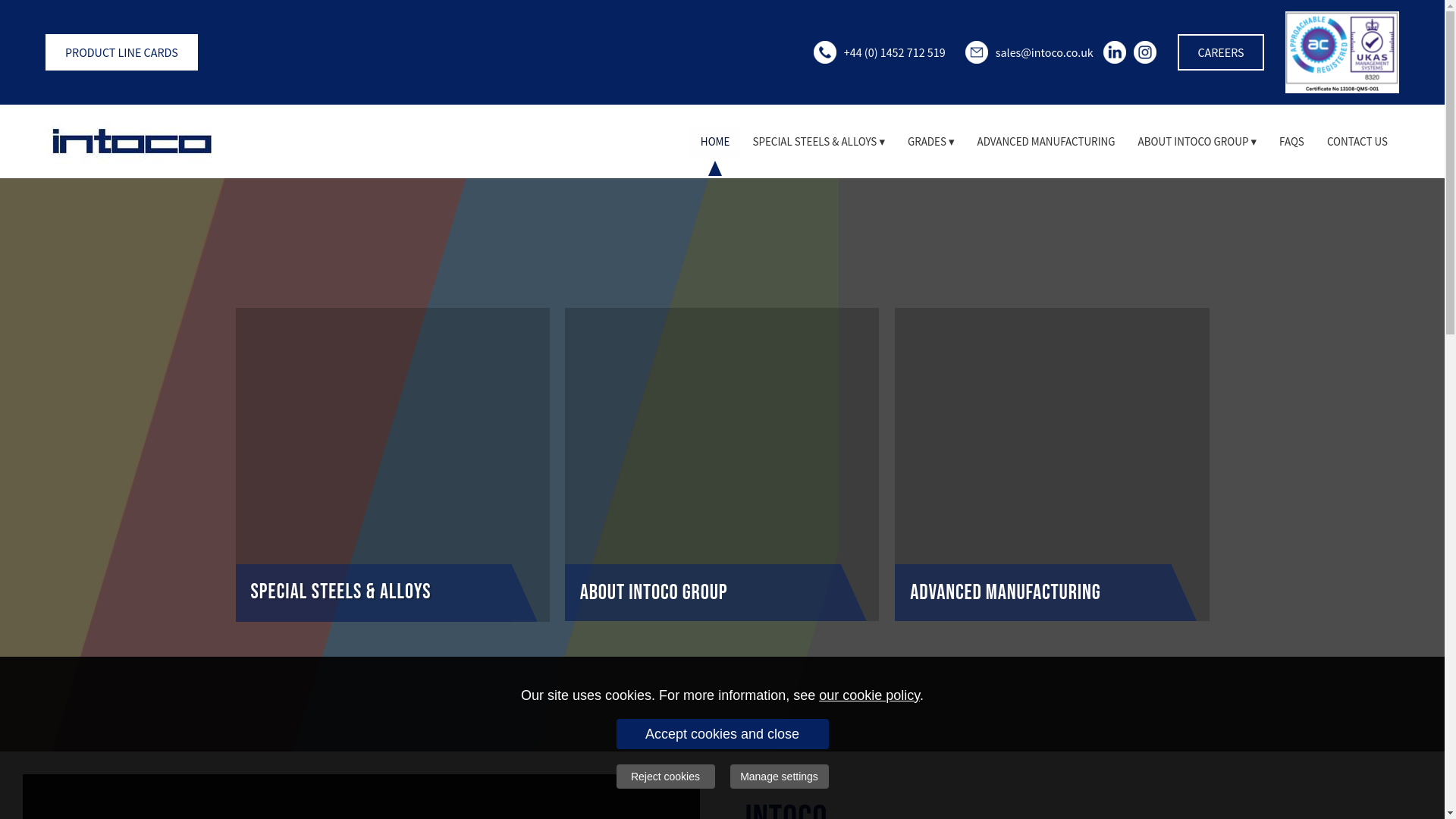Call phone number +44 (0) 1452 712 519
The image size is (1456, 819).
pyautogui.click(x=894, y=52)
